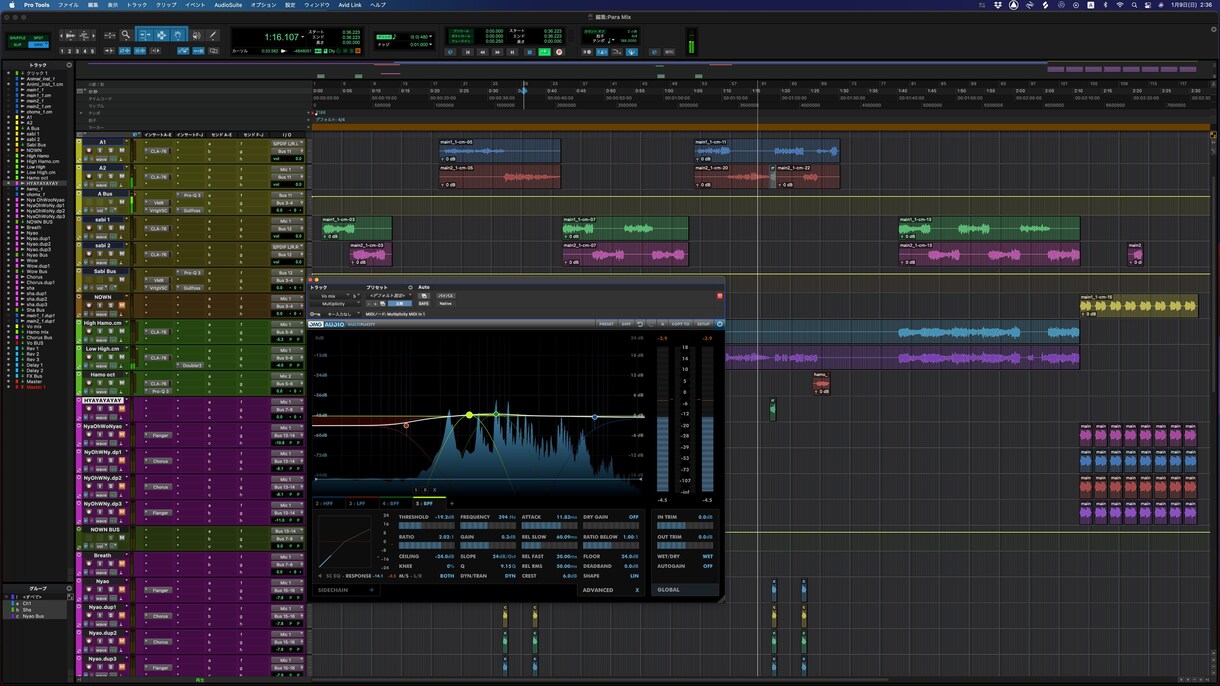This screenshot has height=686, width=1220.
Task: Click the THRESHOLD slider bar
Action: pos(426,525)
